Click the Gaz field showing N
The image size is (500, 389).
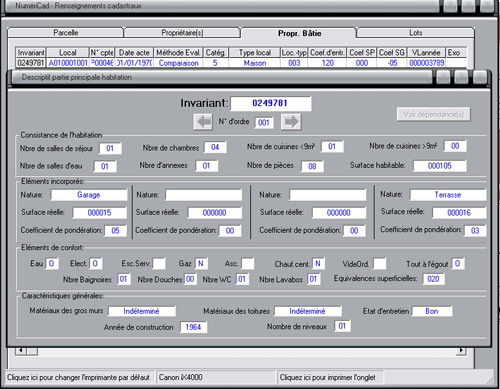[x=201, y=264]
